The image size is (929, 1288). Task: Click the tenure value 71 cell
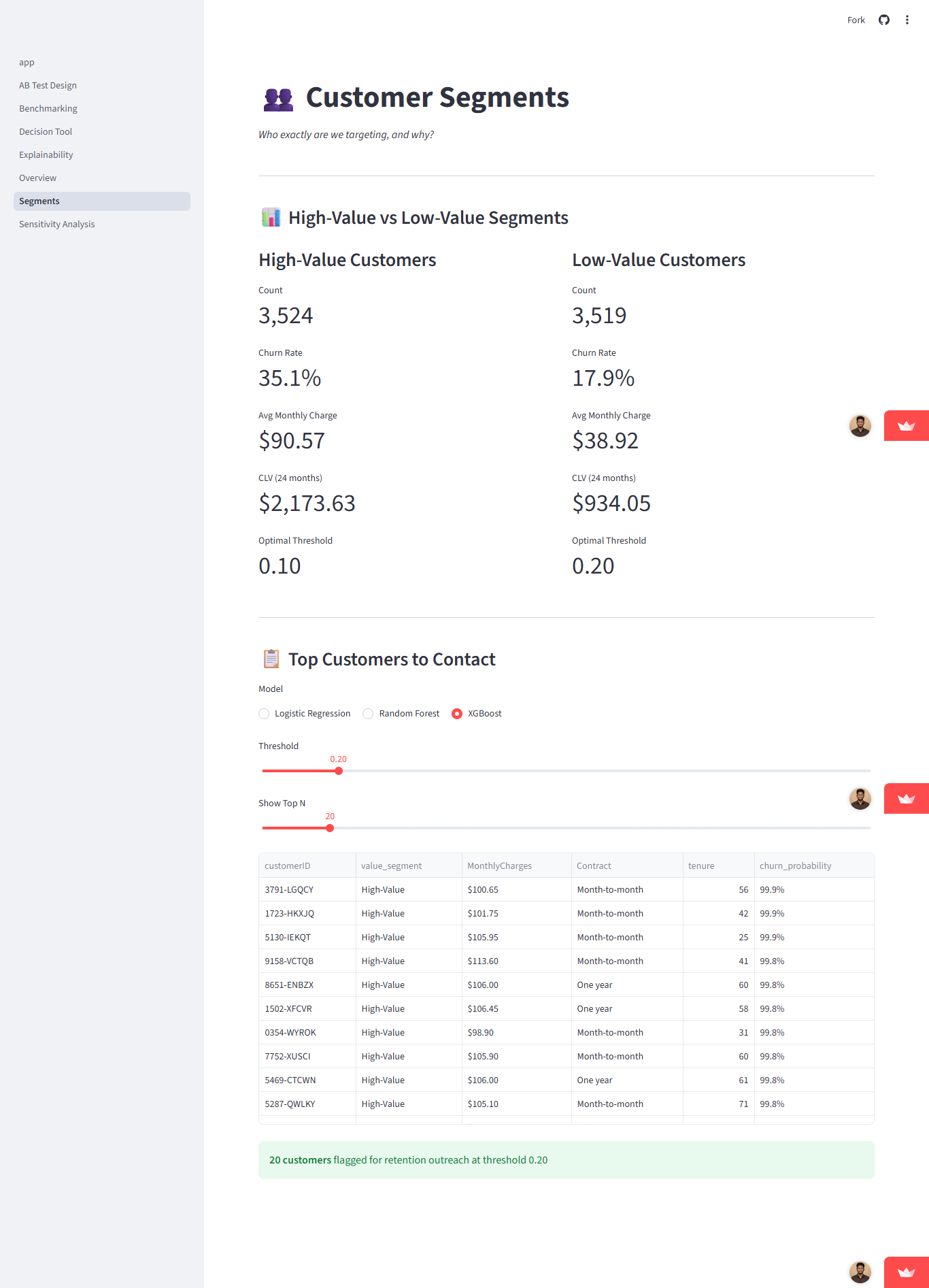(719, 1104)
